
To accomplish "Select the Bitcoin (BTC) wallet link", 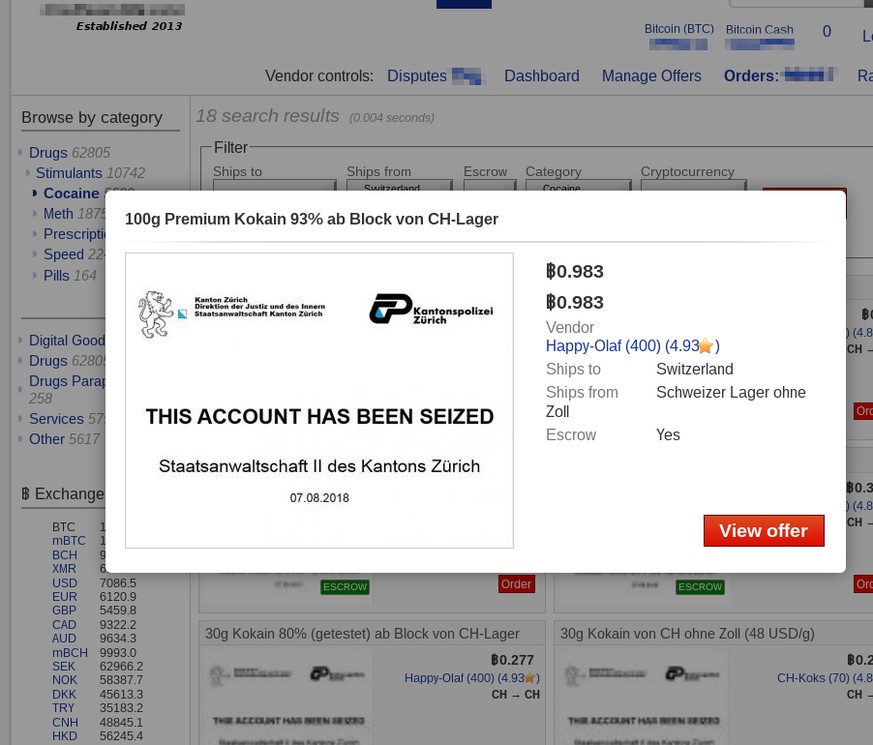I will [x=679, y=29].
